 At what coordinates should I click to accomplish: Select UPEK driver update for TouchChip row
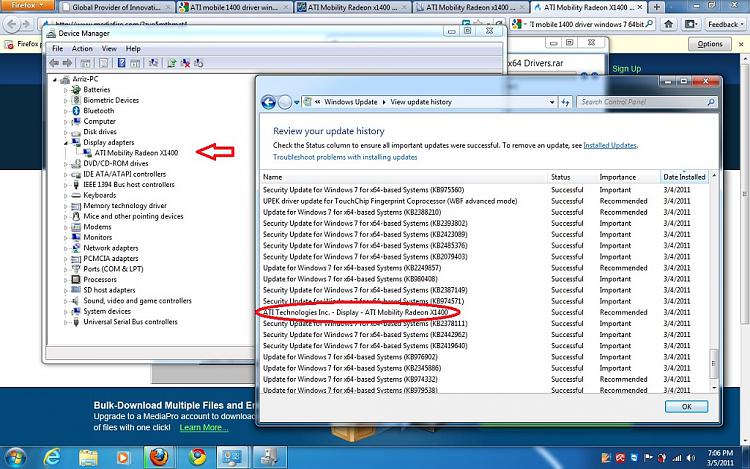pyautogui.click(x=483, y=201)
